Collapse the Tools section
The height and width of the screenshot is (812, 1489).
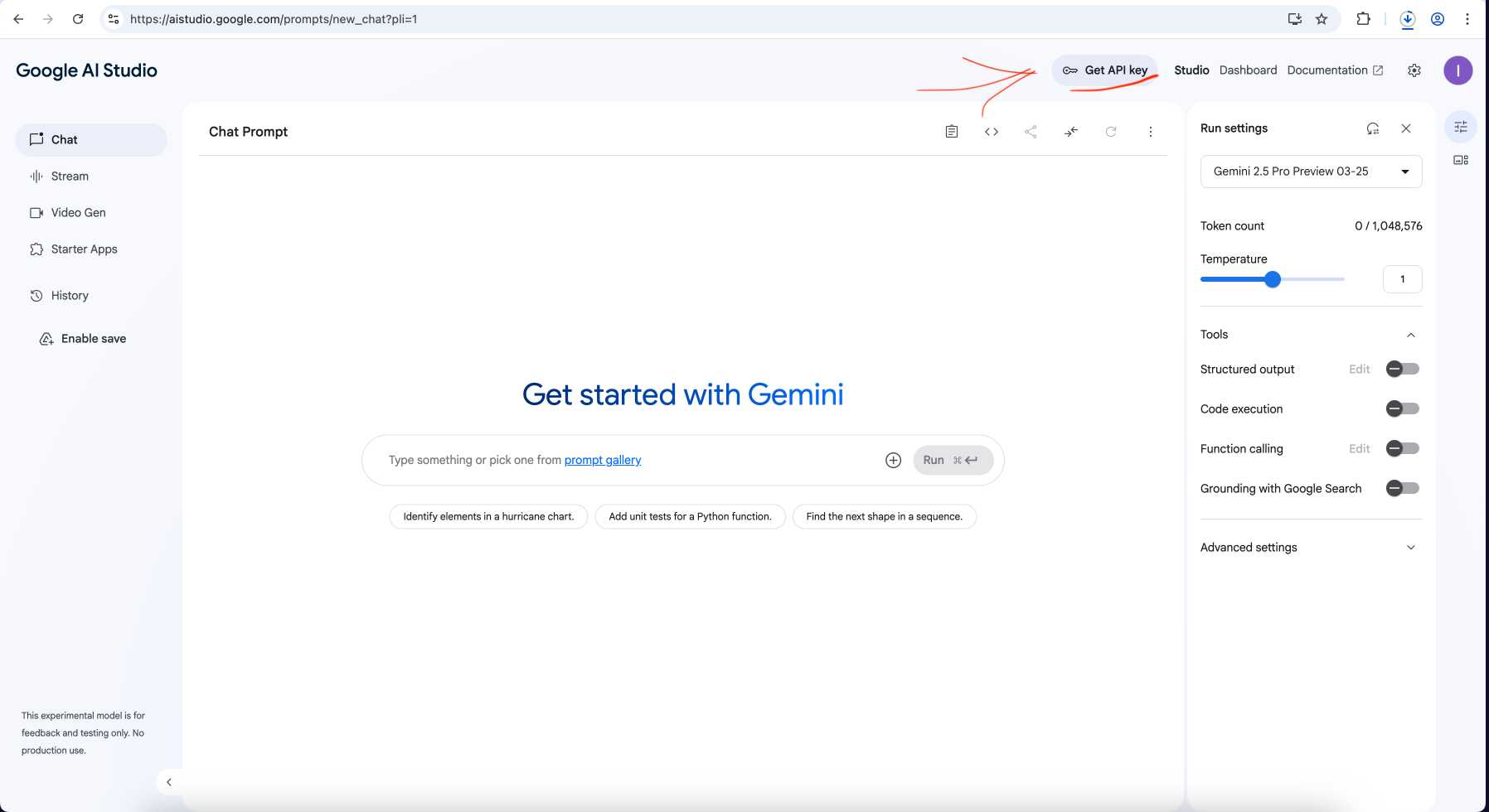(x=1411, y=335)
